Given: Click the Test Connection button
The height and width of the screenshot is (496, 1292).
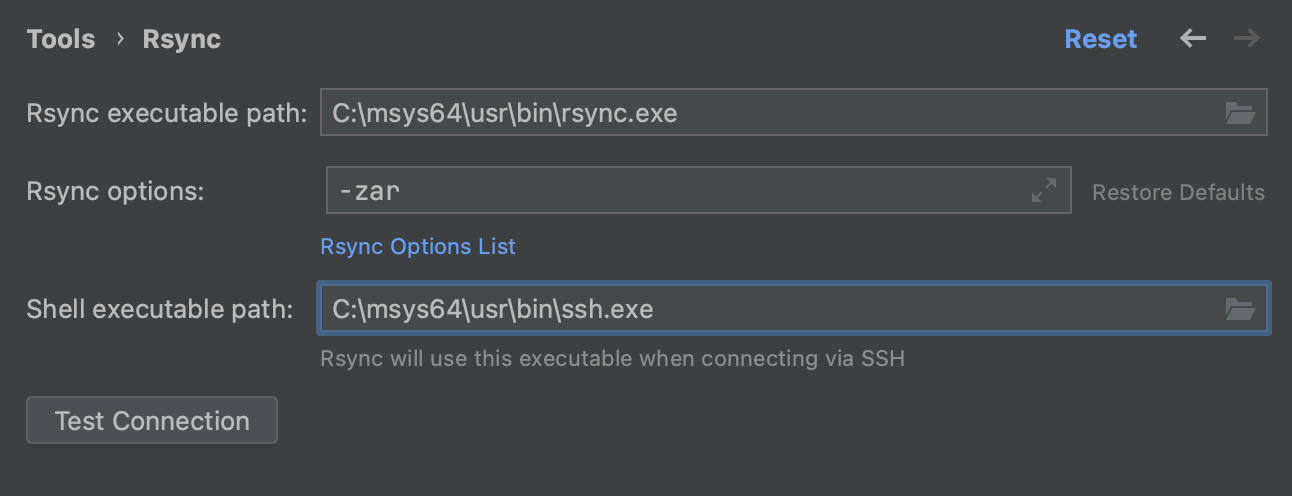Looking at the screenshot, I should point(152,421).
